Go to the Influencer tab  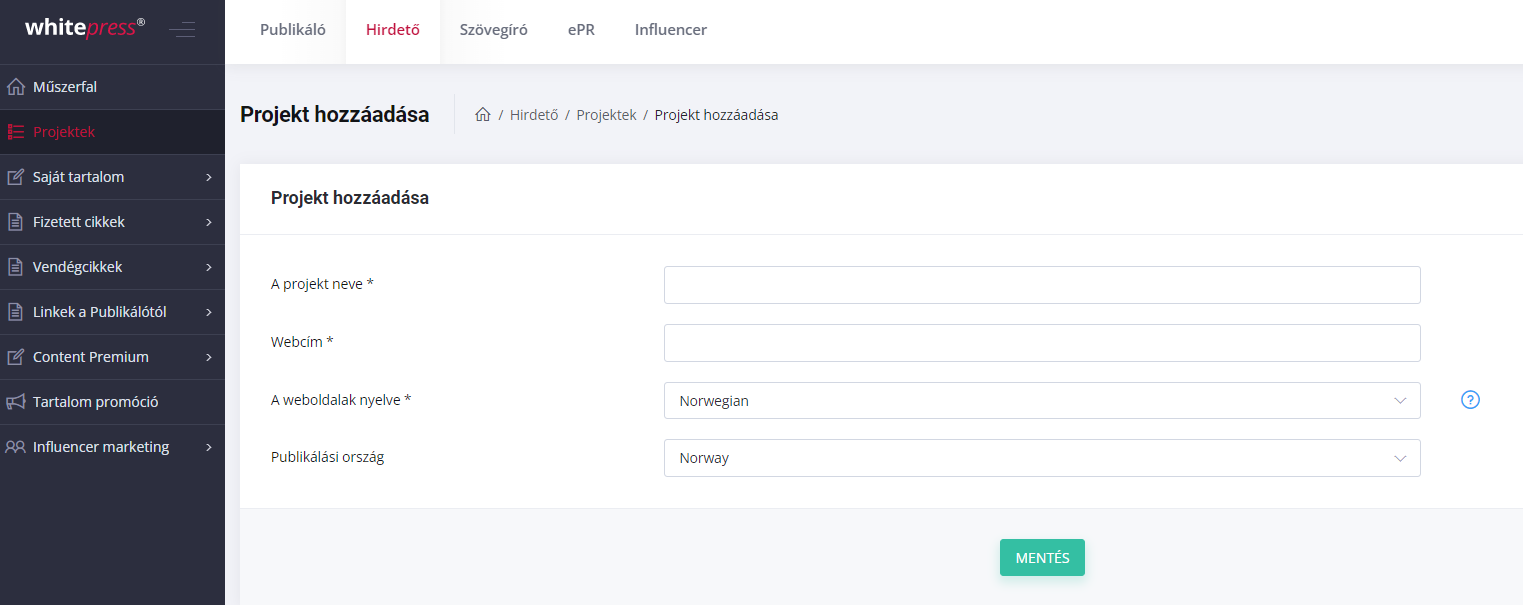tap(671, 30)
